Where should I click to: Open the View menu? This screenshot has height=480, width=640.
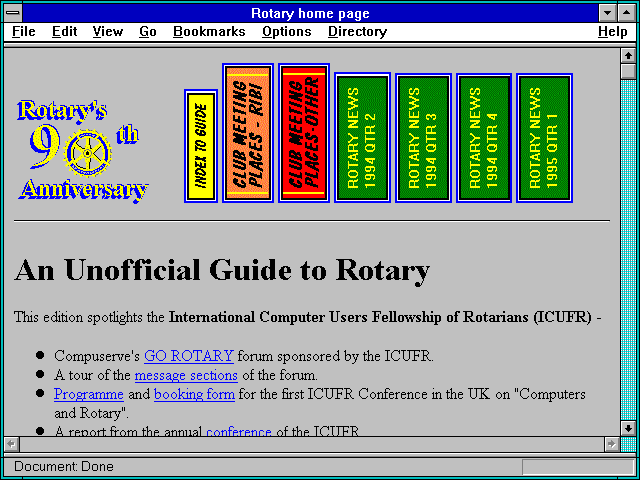pos(107,32)
